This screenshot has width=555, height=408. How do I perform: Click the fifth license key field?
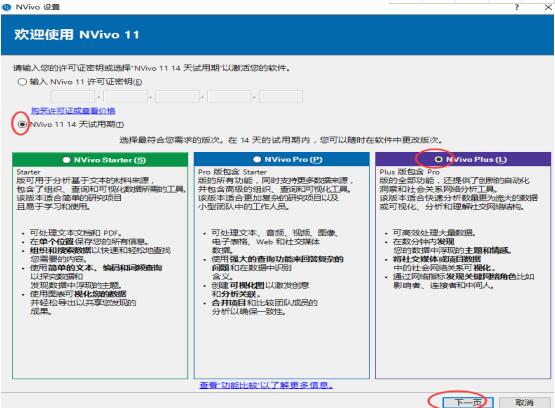click(281, 97)
